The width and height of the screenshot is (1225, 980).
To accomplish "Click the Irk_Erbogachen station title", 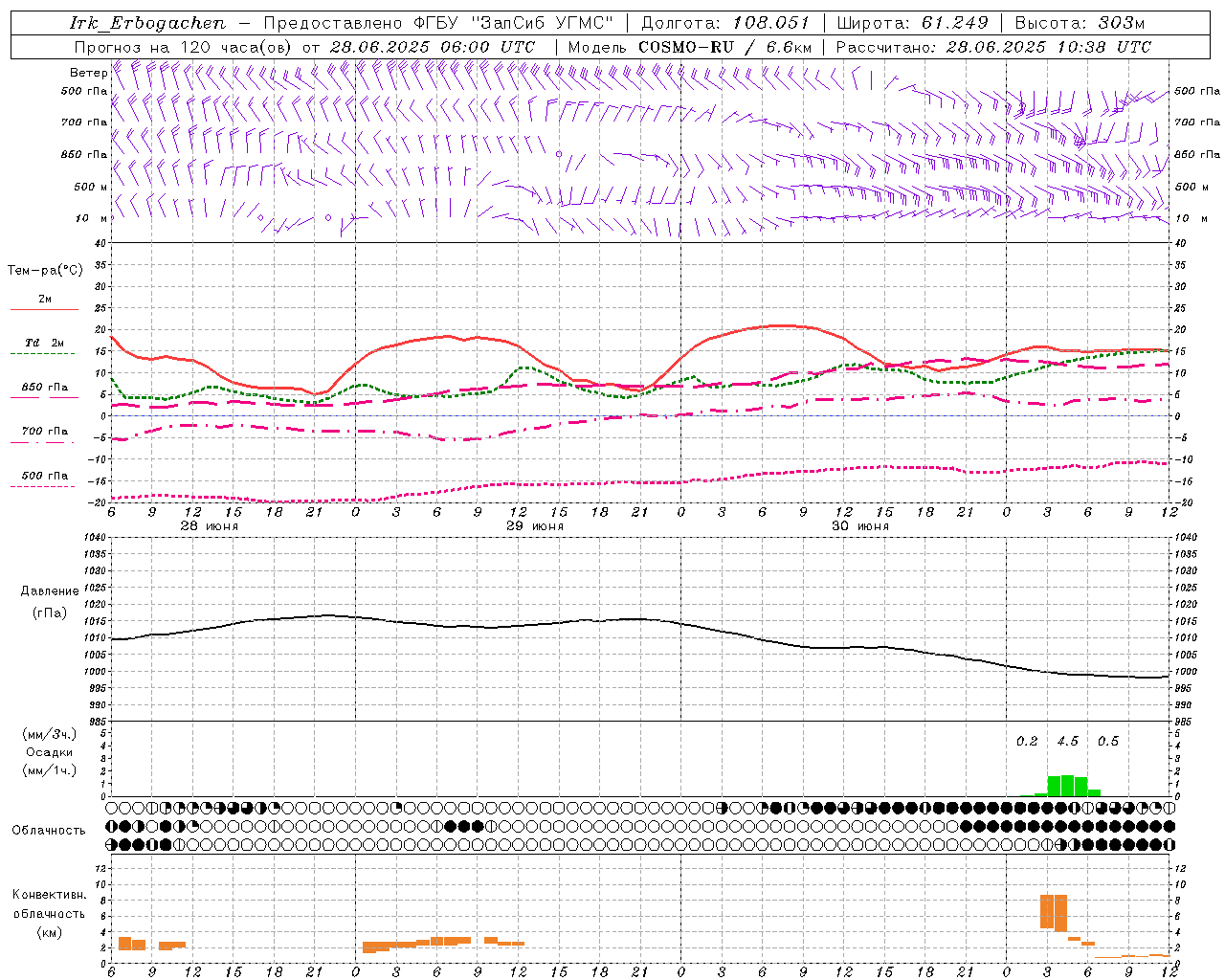I will point(146,23).
